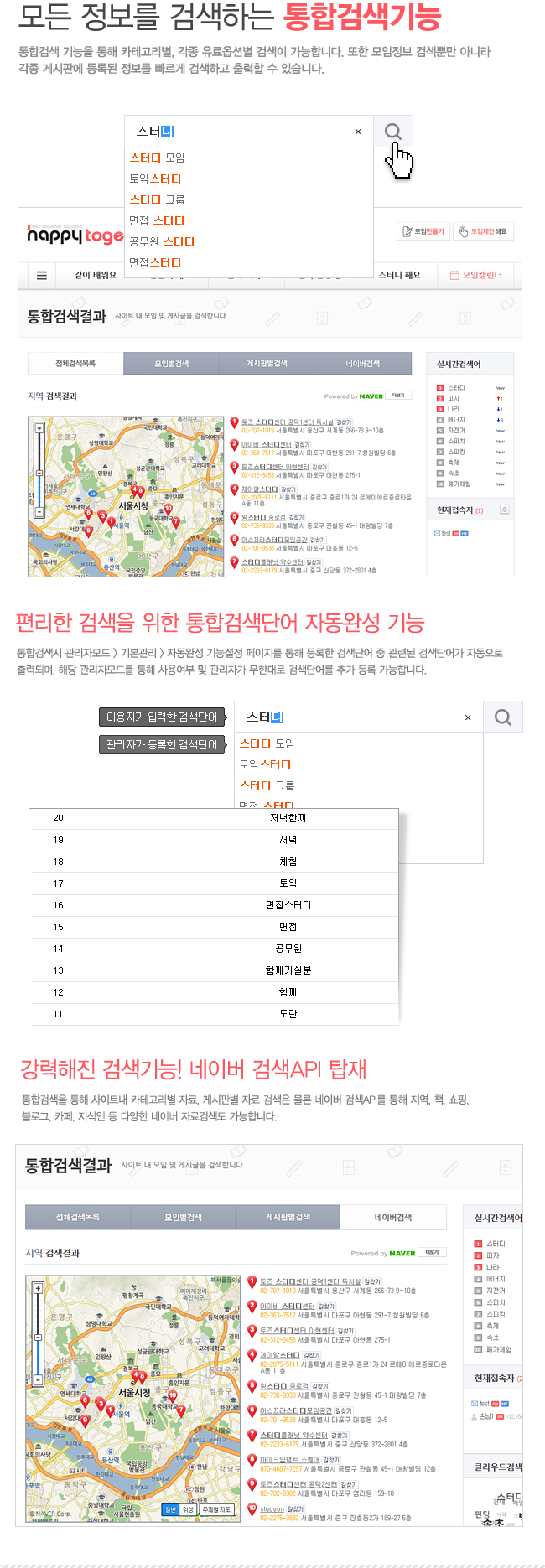Select the 면접스터디 row numbered 16
The width and height of the screenshot is (545, 1568).
click(215, 905)
